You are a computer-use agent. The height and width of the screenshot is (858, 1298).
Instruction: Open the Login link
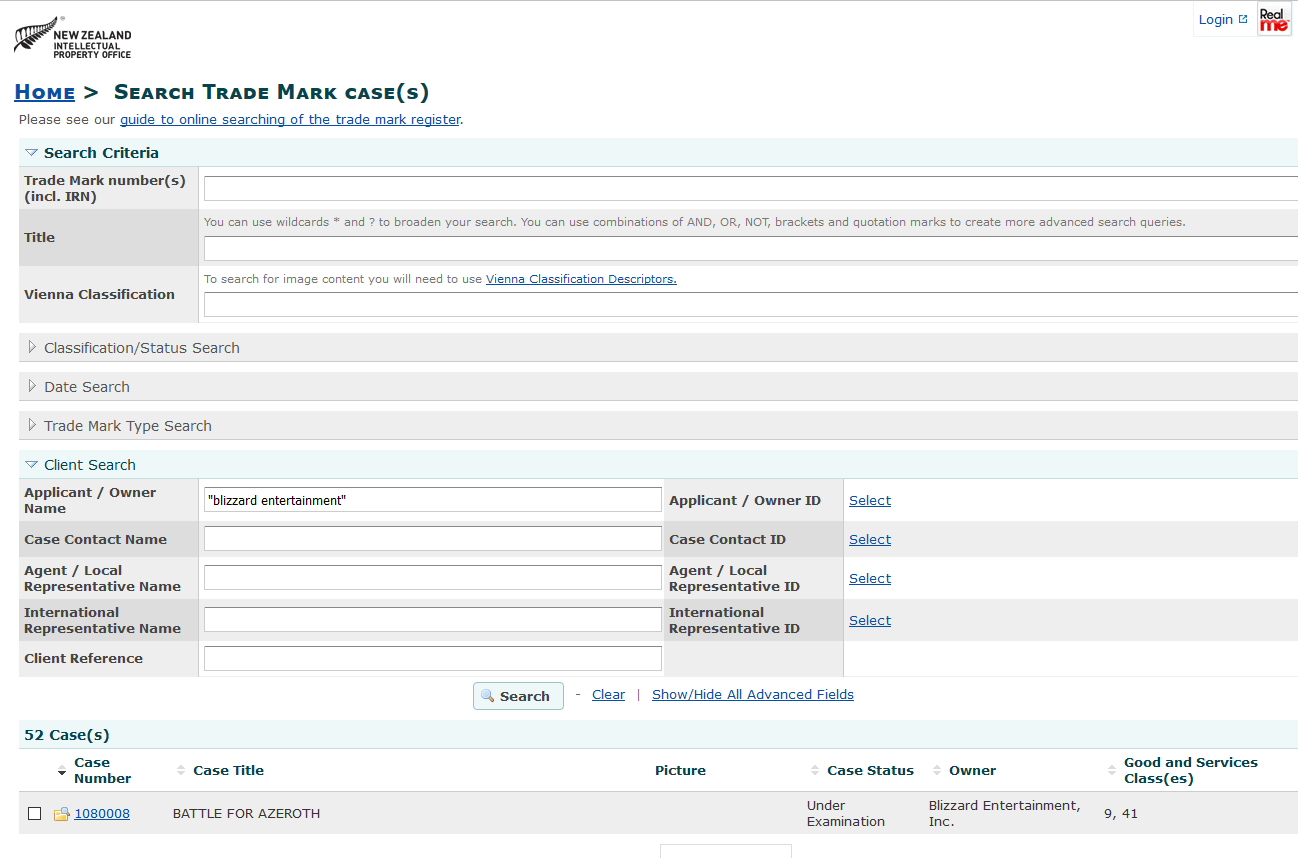click(1215, 19)
